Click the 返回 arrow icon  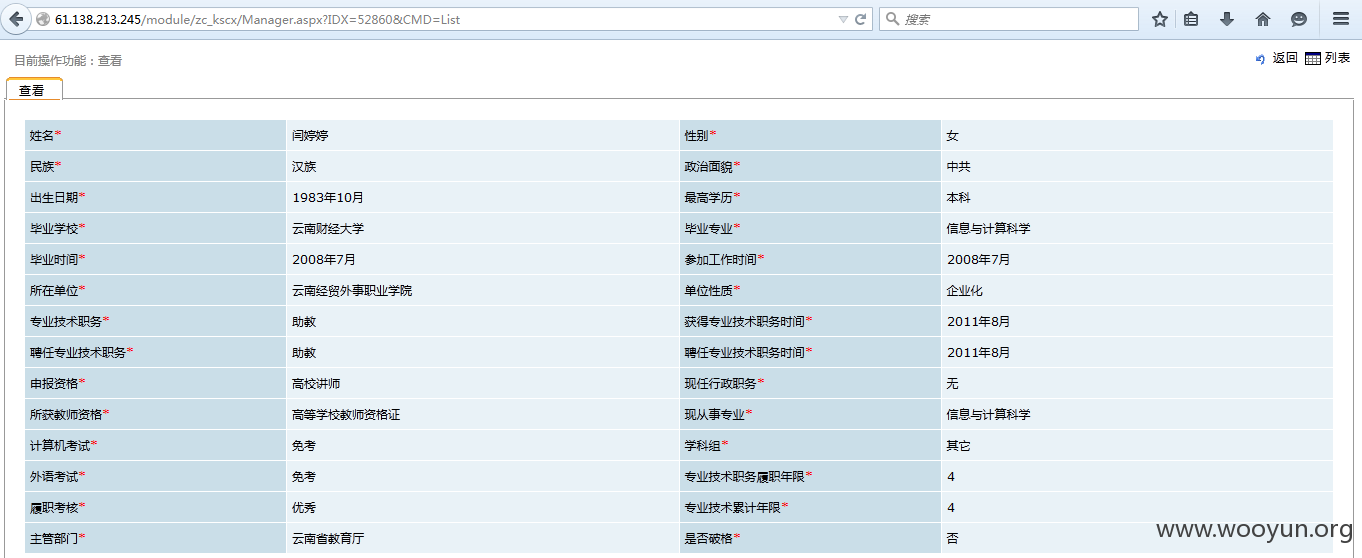click(x=1261, y=59)
